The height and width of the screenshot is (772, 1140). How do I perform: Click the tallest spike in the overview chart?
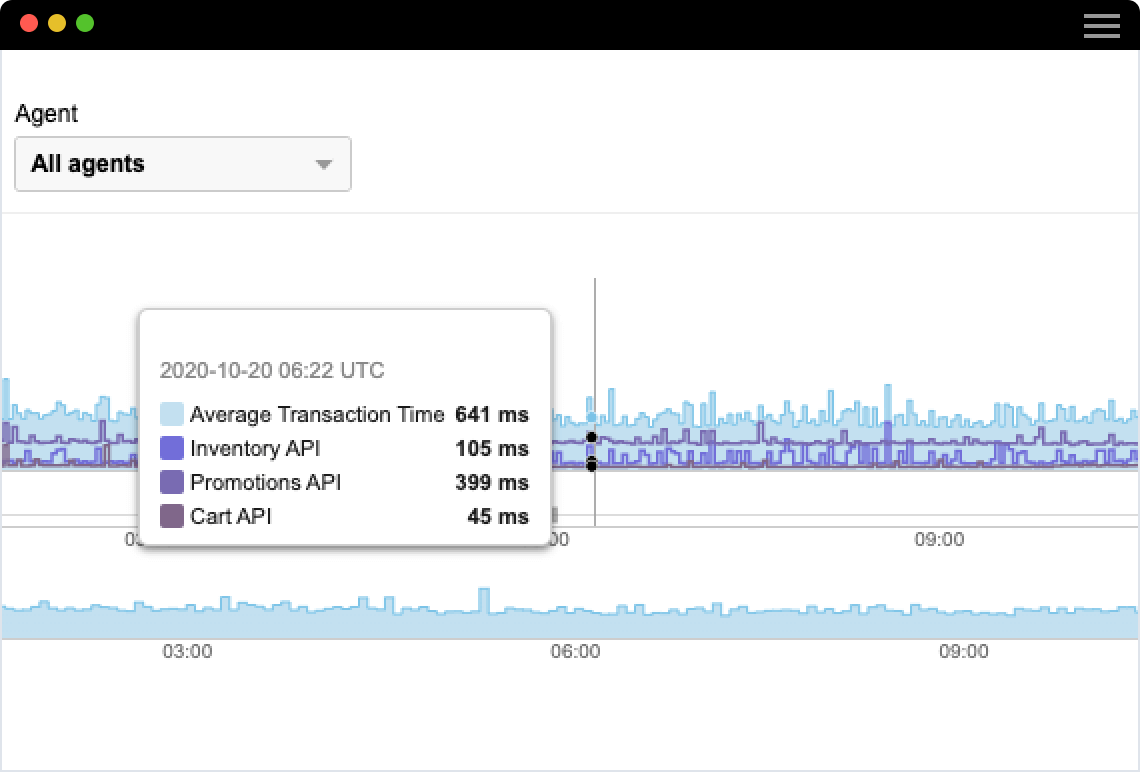[x=485, y=600]
